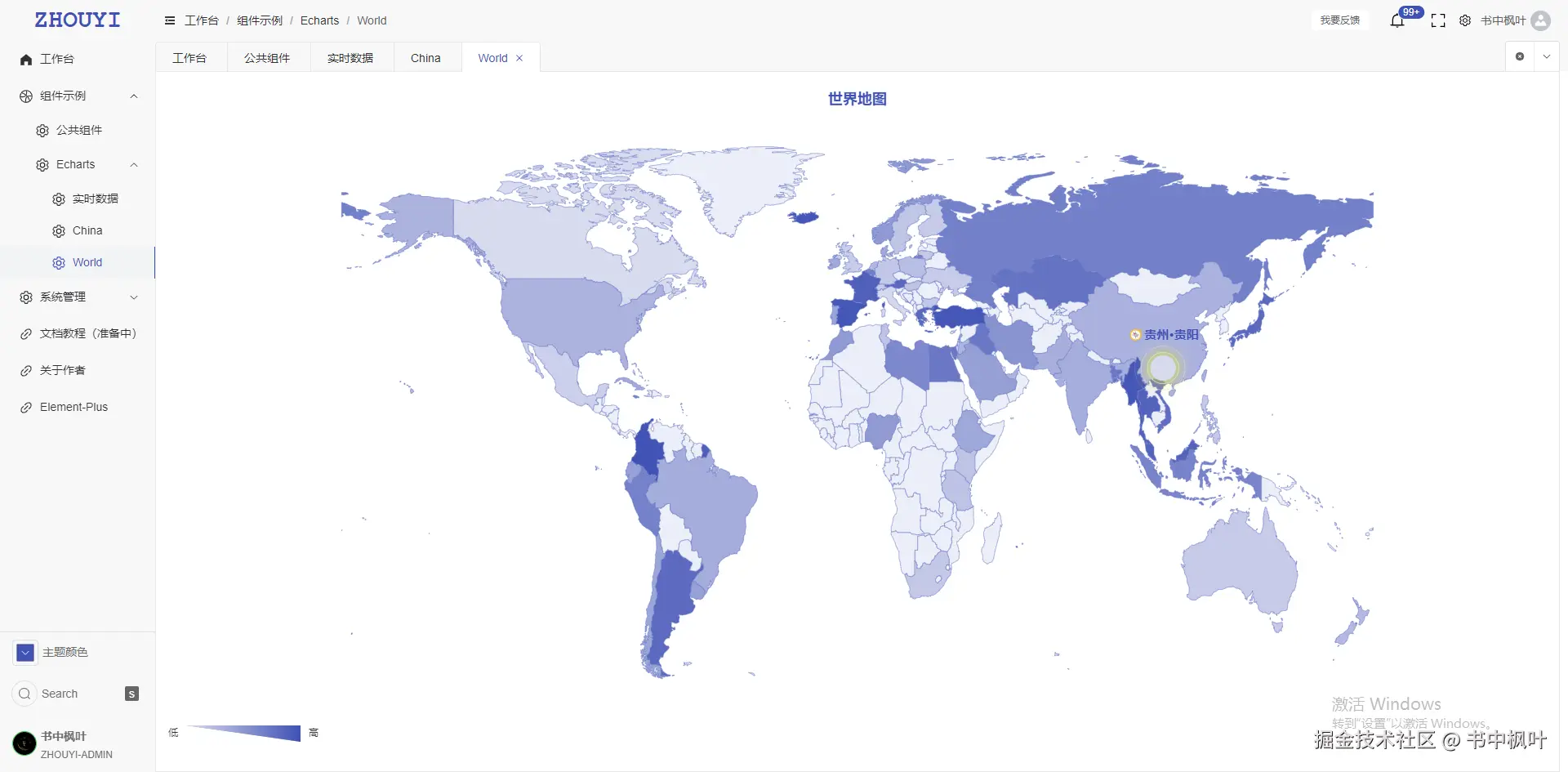
Task: Switch to the 工作台 tab
Action: [x=189, y=58]
